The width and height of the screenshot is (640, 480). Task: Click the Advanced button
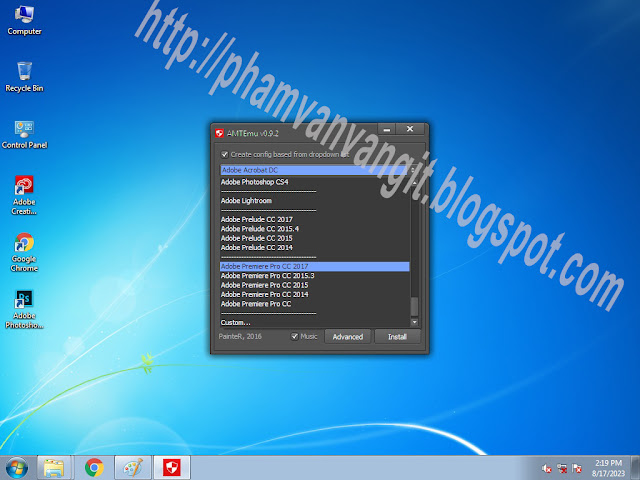[348, 337]
